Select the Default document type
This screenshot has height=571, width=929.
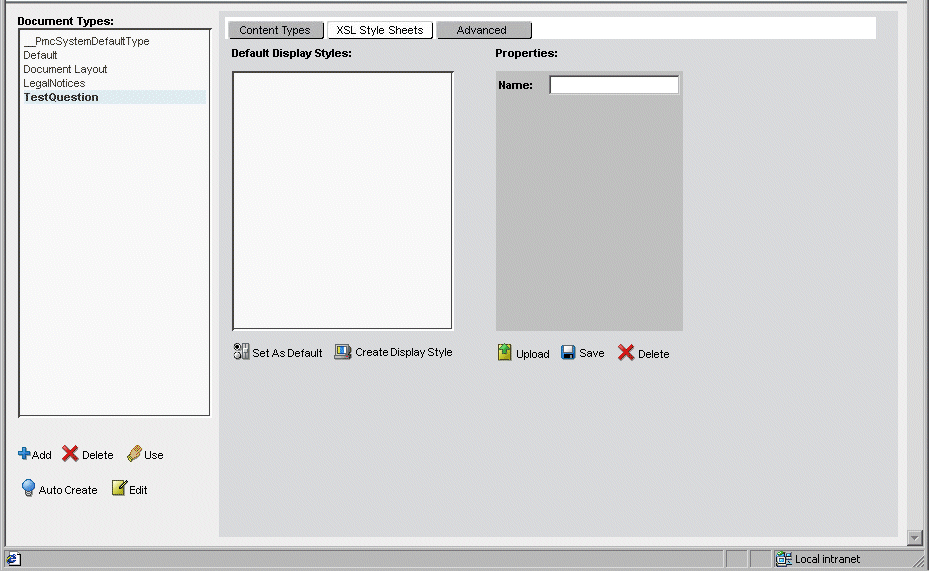(x=41, y=56)
